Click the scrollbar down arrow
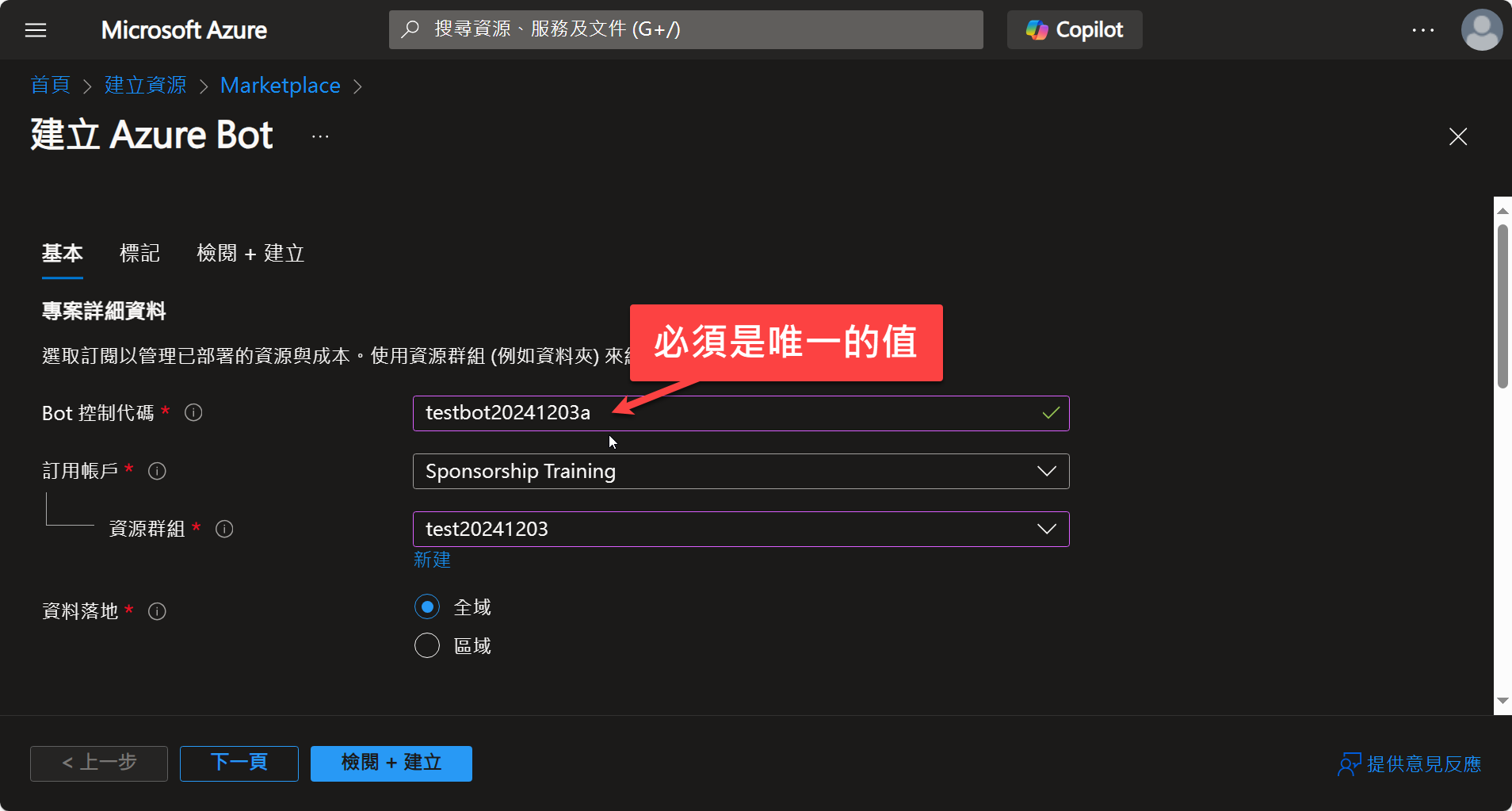Image resolution: width=1512 pixels, height=811 pixels. point(1502,701)
